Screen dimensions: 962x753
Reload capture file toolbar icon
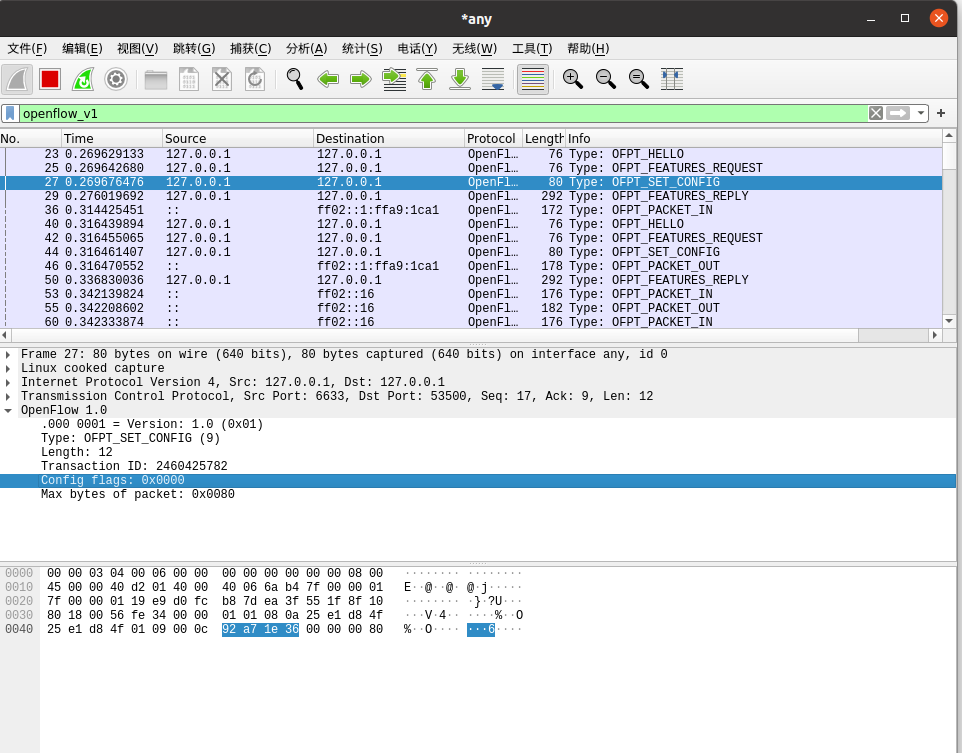pyautogui.click(x=255, y=79)
